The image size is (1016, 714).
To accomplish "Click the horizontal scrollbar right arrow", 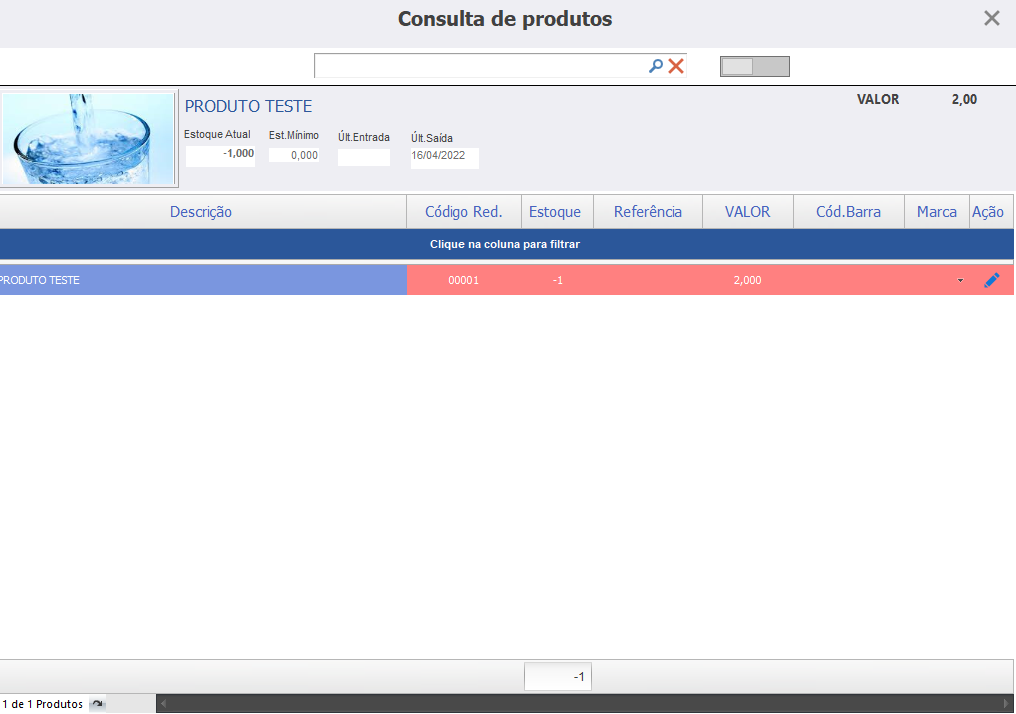I will 1006,703.
